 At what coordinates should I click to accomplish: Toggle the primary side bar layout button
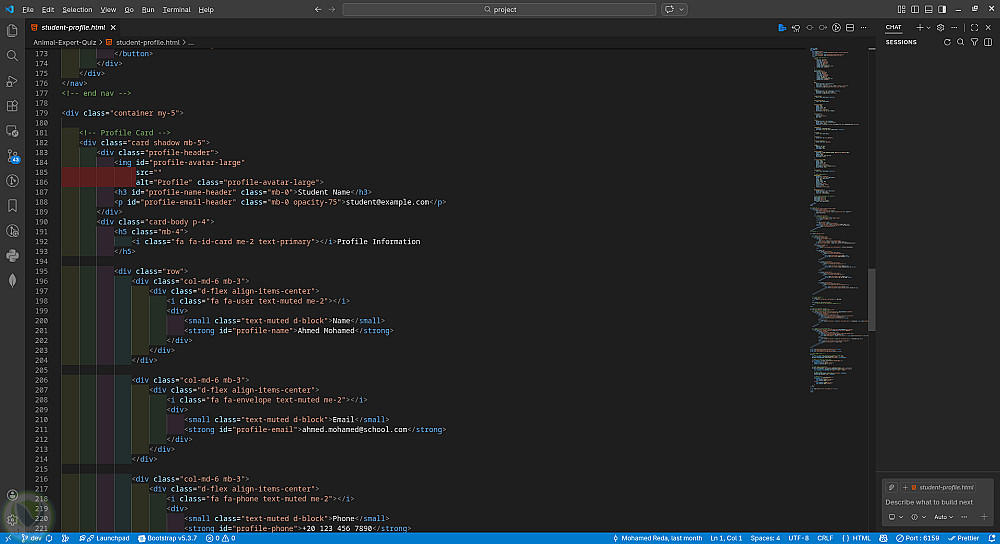click(x=915, y=9)
